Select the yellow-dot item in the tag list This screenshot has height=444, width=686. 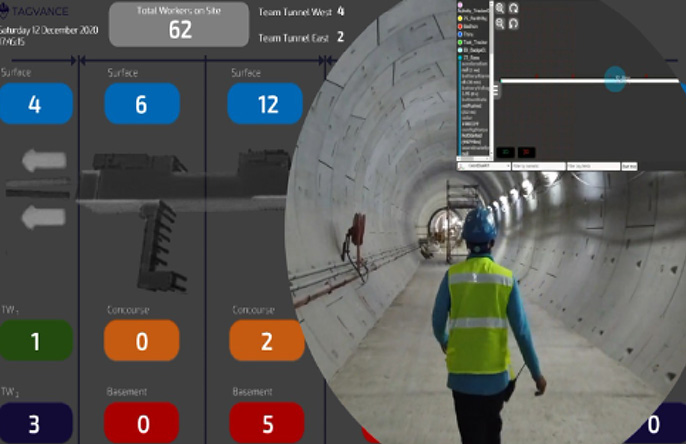click(x=475, y=20)
